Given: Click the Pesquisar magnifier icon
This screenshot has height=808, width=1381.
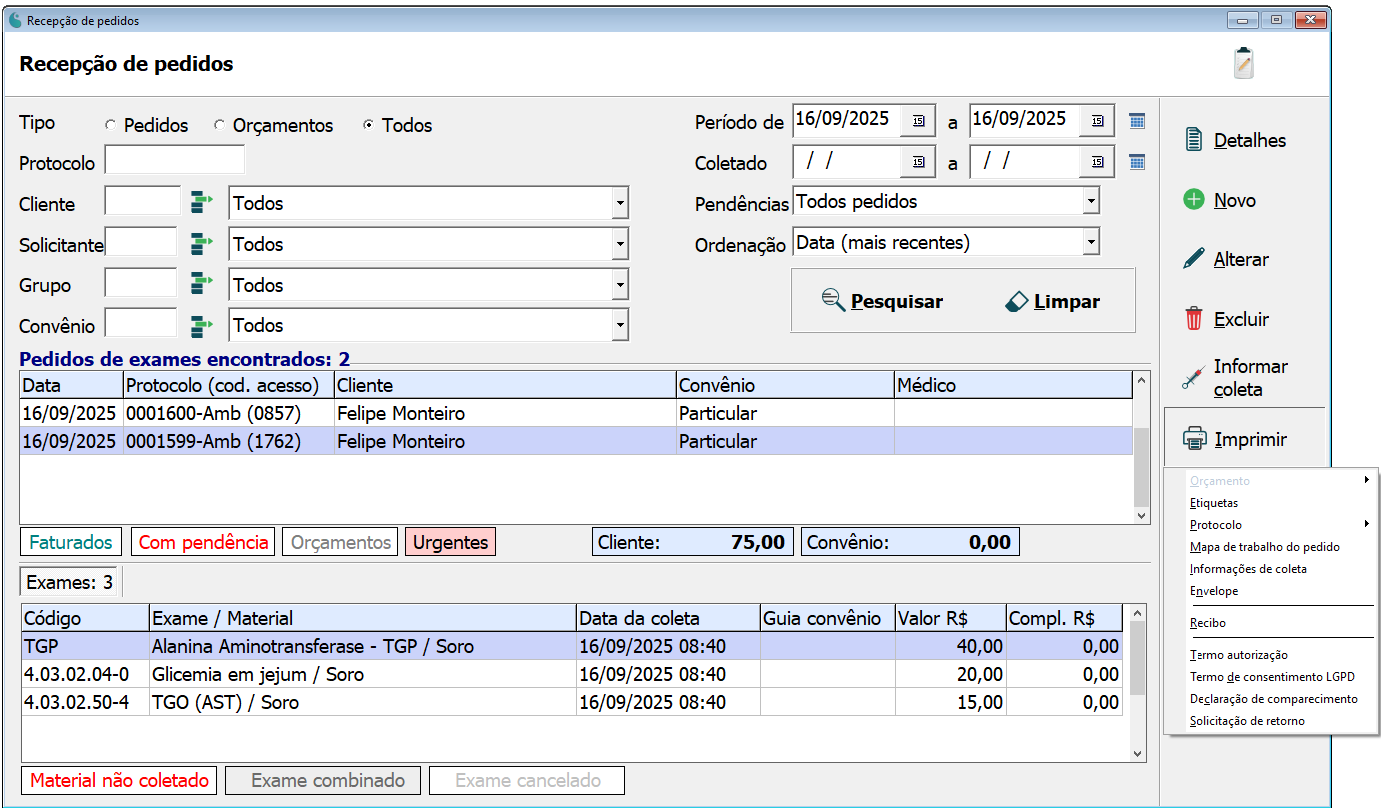Looking at the screenshot, I should (x=833, y=300).
